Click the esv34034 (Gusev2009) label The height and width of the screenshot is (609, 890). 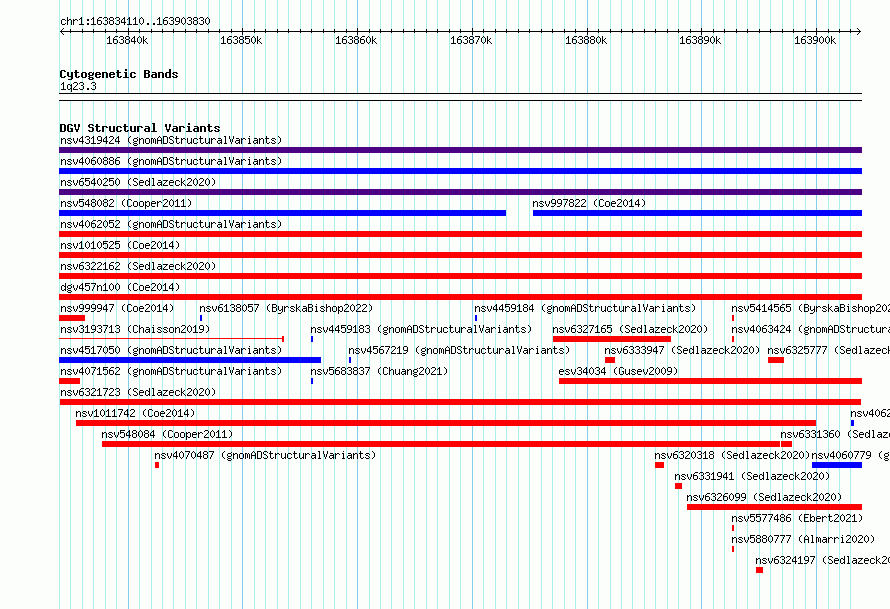(618, 371)
